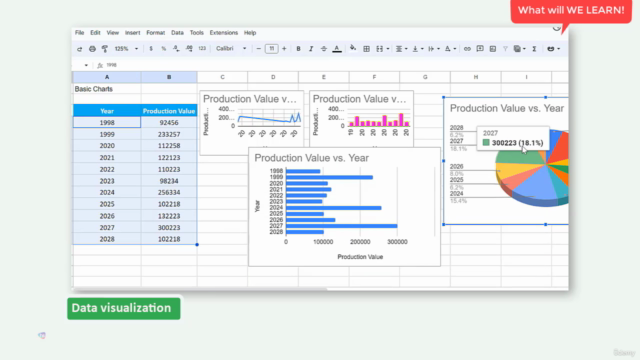Decrease decimal places
Image resolution: width=640 pixels, height=360 pixels.
pos(176,49)
